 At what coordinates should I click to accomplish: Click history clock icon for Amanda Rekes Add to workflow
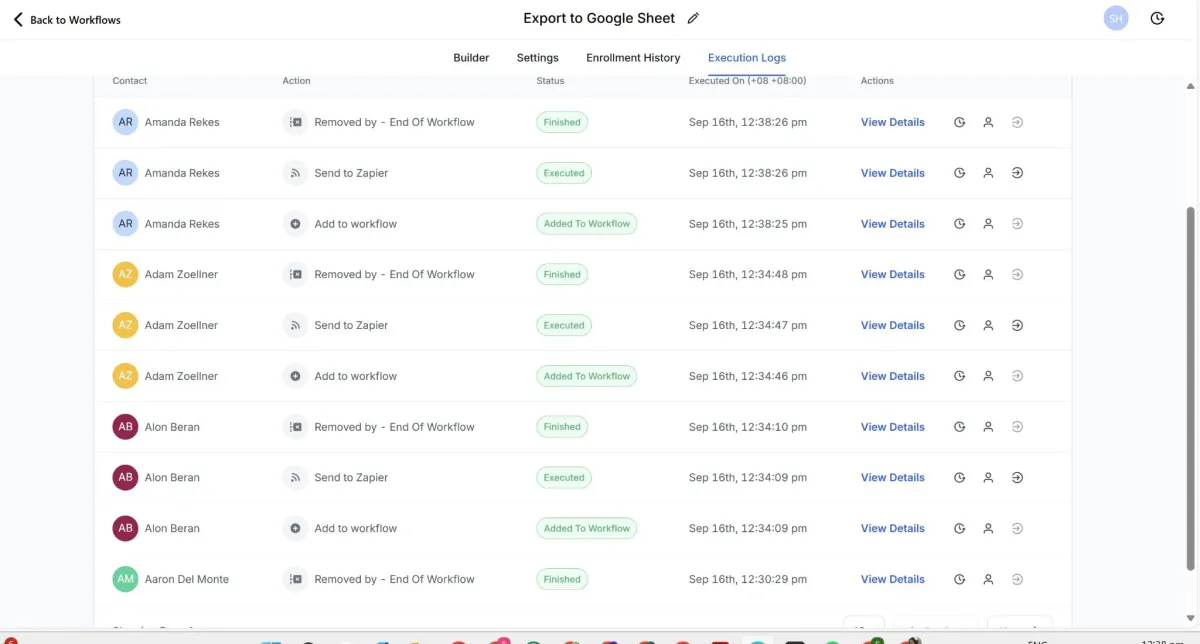[959, 224]
